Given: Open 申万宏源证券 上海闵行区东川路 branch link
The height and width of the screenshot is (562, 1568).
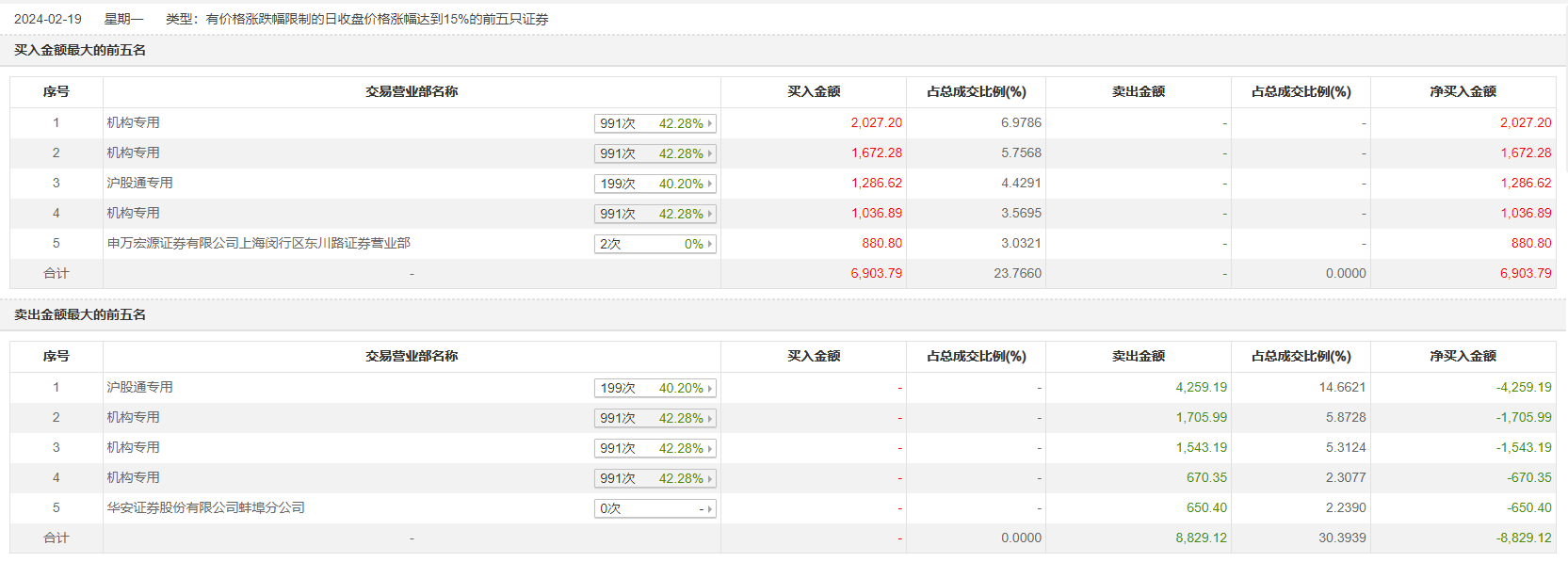Looking at the screenshot, I should 258,243.
